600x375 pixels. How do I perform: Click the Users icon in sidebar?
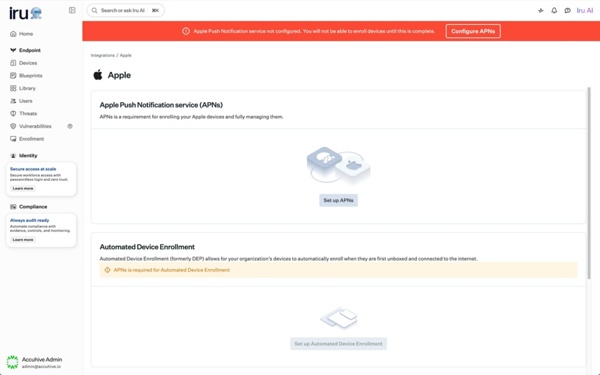[x=13, y=101]
